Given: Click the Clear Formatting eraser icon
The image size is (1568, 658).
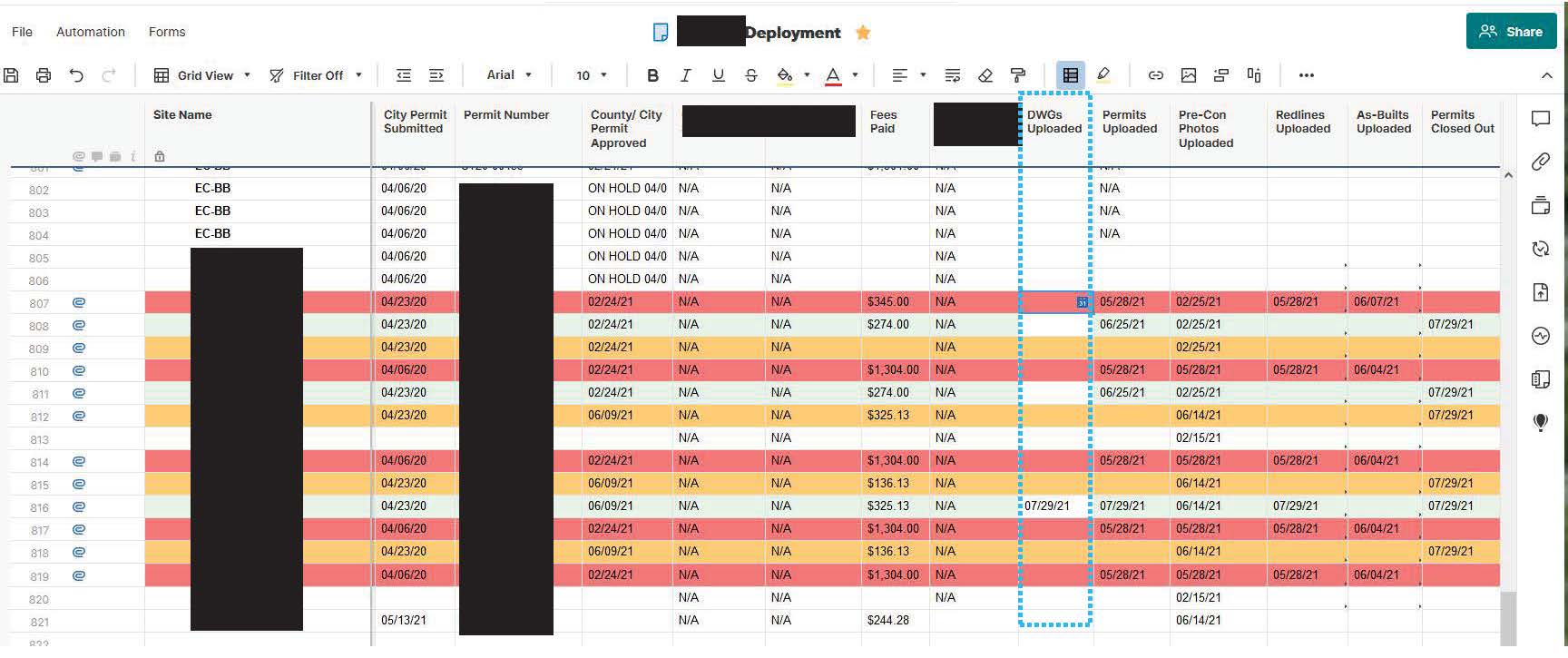Looking at the screenshot, I should point(985,75).
